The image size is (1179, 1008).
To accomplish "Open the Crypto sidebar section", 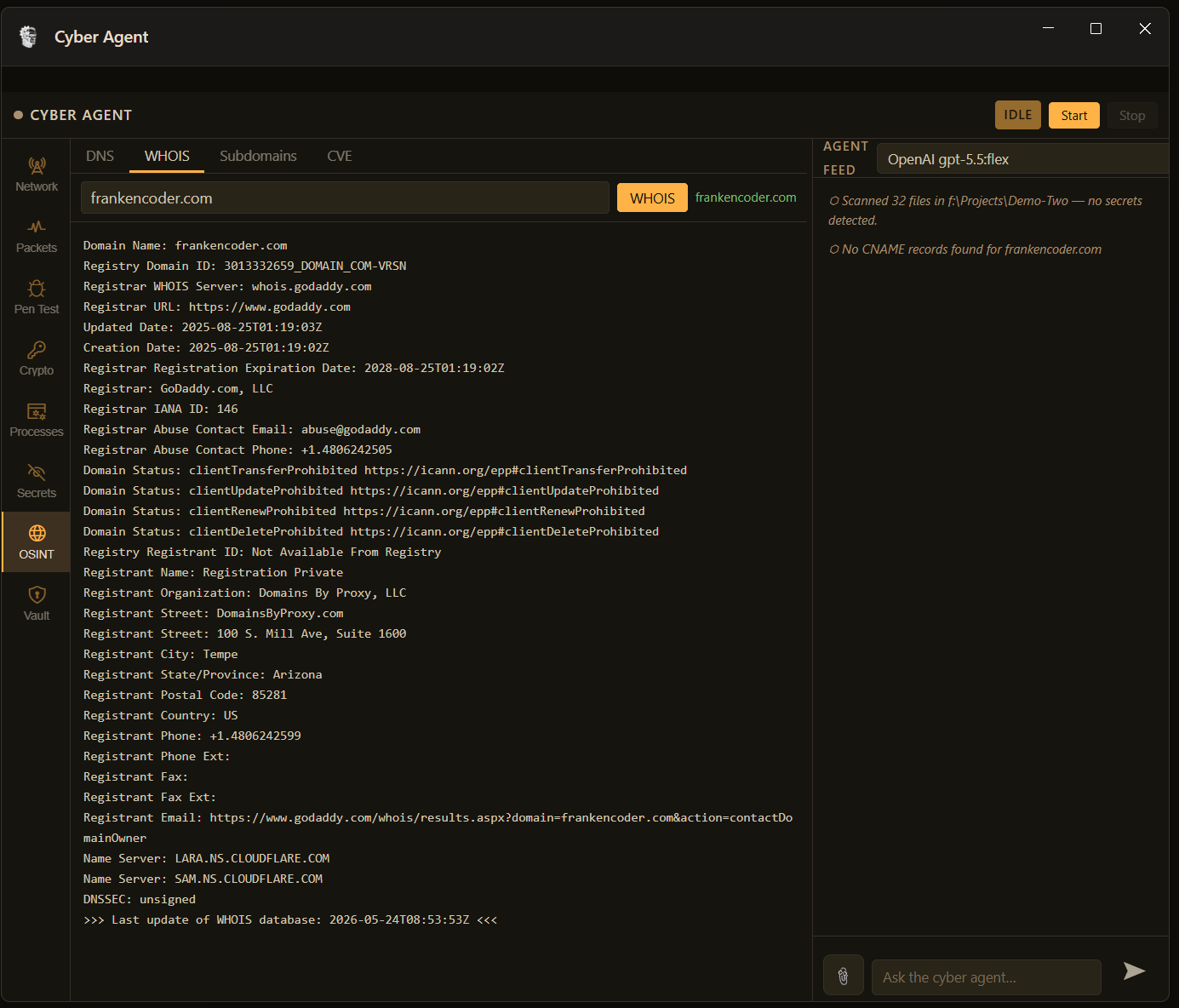I will point(37,358).
